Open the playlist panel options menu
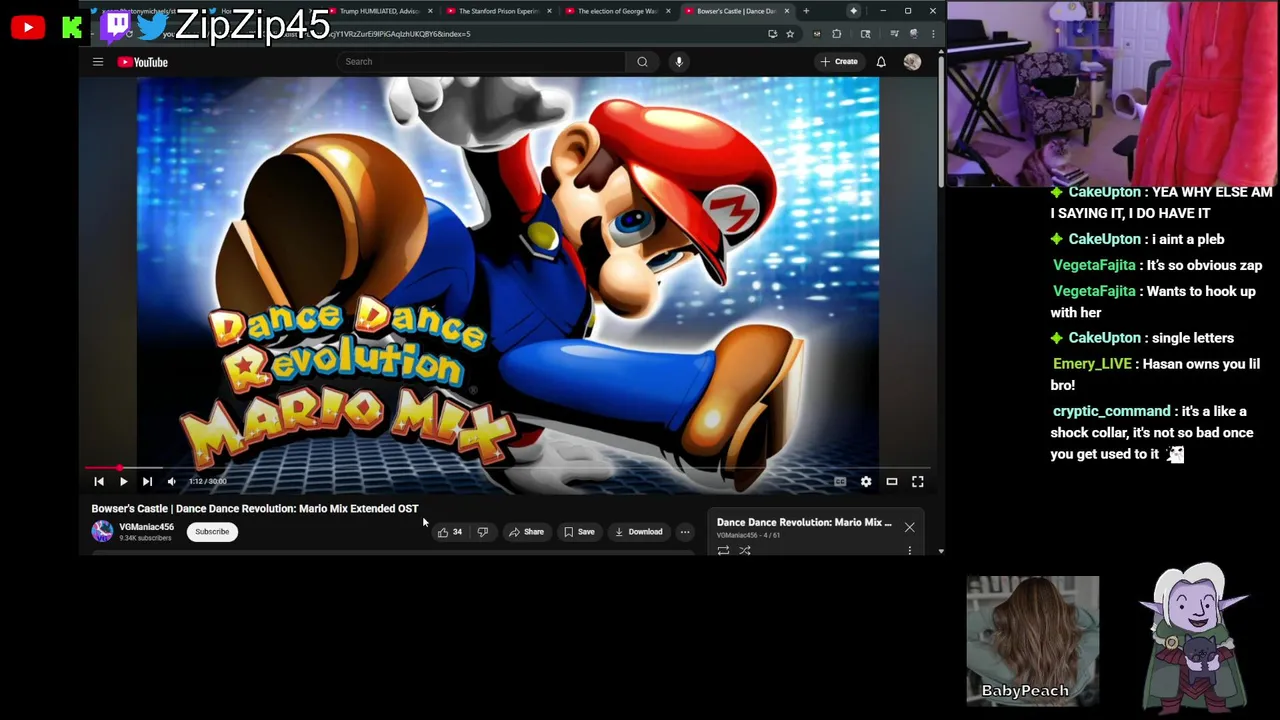1280x720 pixels. coord(910,550)
